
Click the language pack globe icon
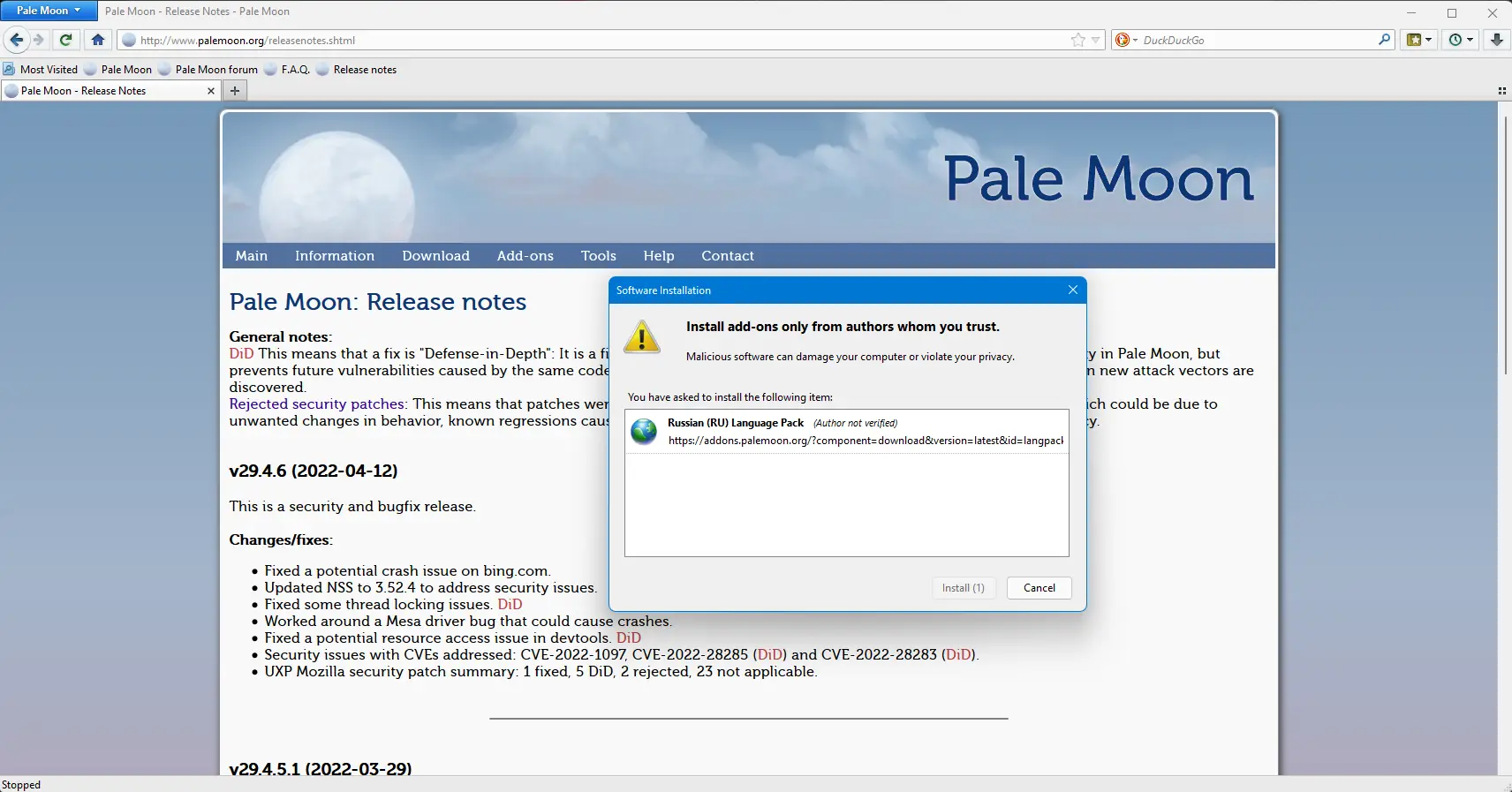coord(644,432)
